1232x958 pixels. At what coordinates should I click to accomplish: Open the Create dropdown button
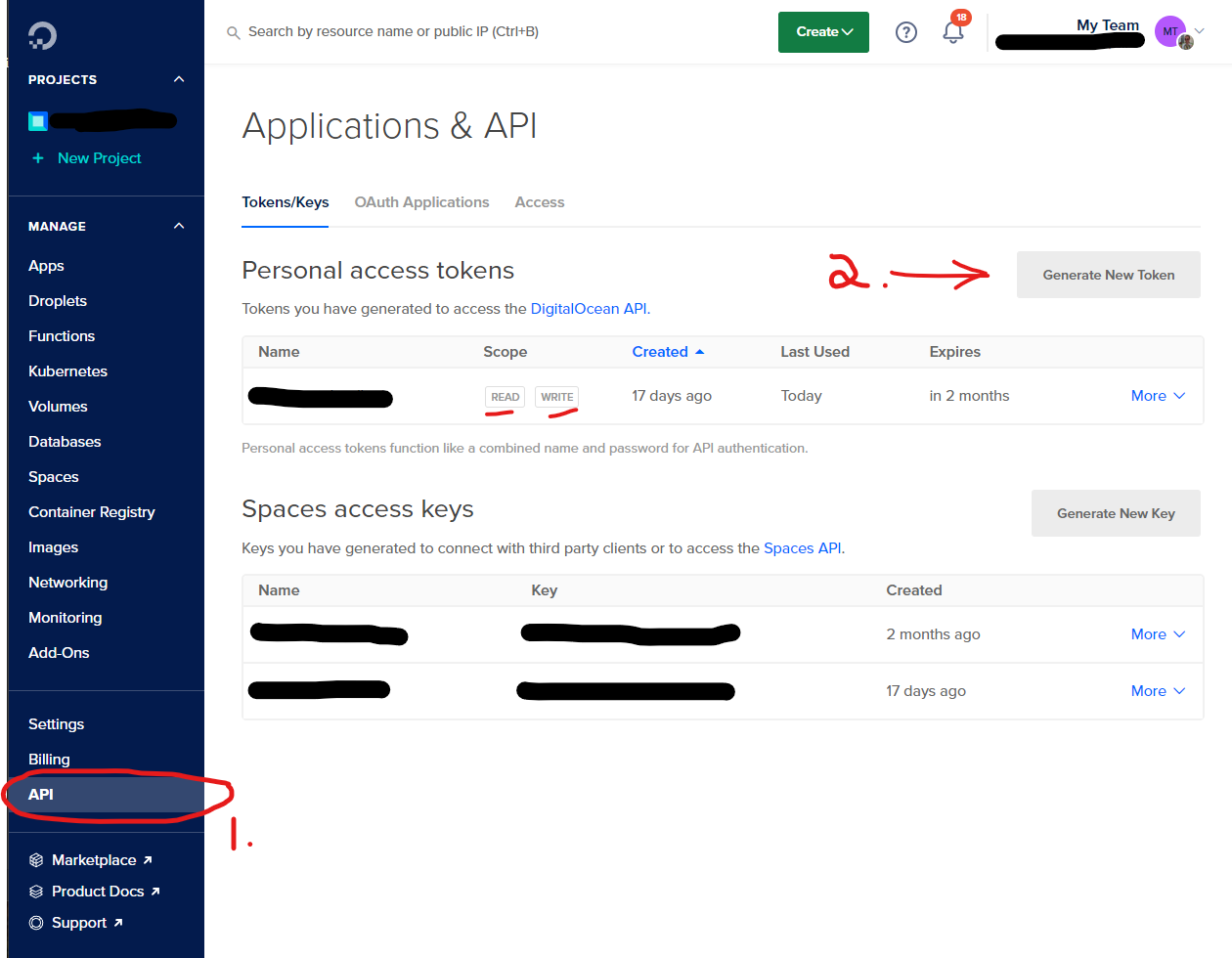pos(823,32)
